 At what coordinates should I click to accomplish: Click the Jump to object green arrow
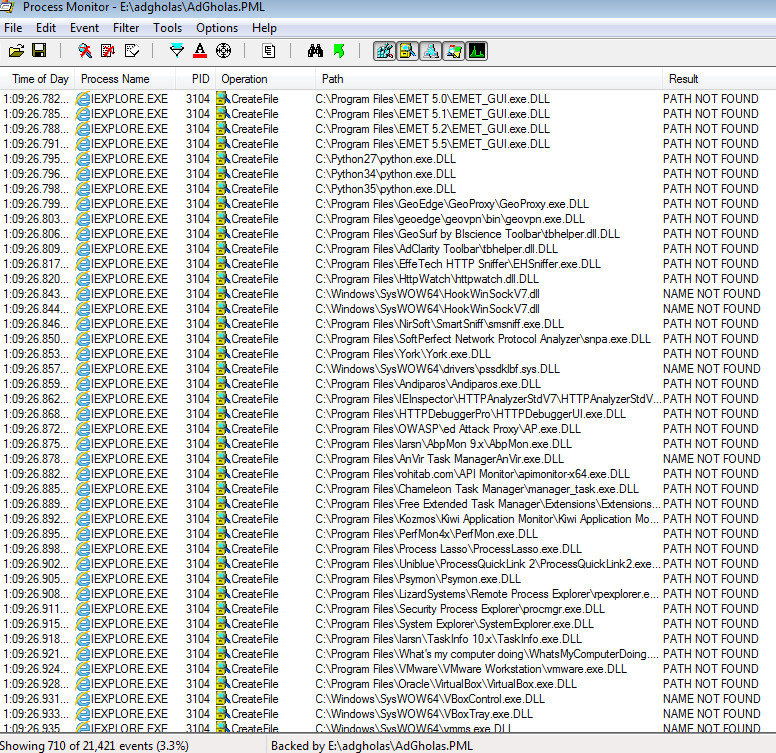(x=339, y=50)
